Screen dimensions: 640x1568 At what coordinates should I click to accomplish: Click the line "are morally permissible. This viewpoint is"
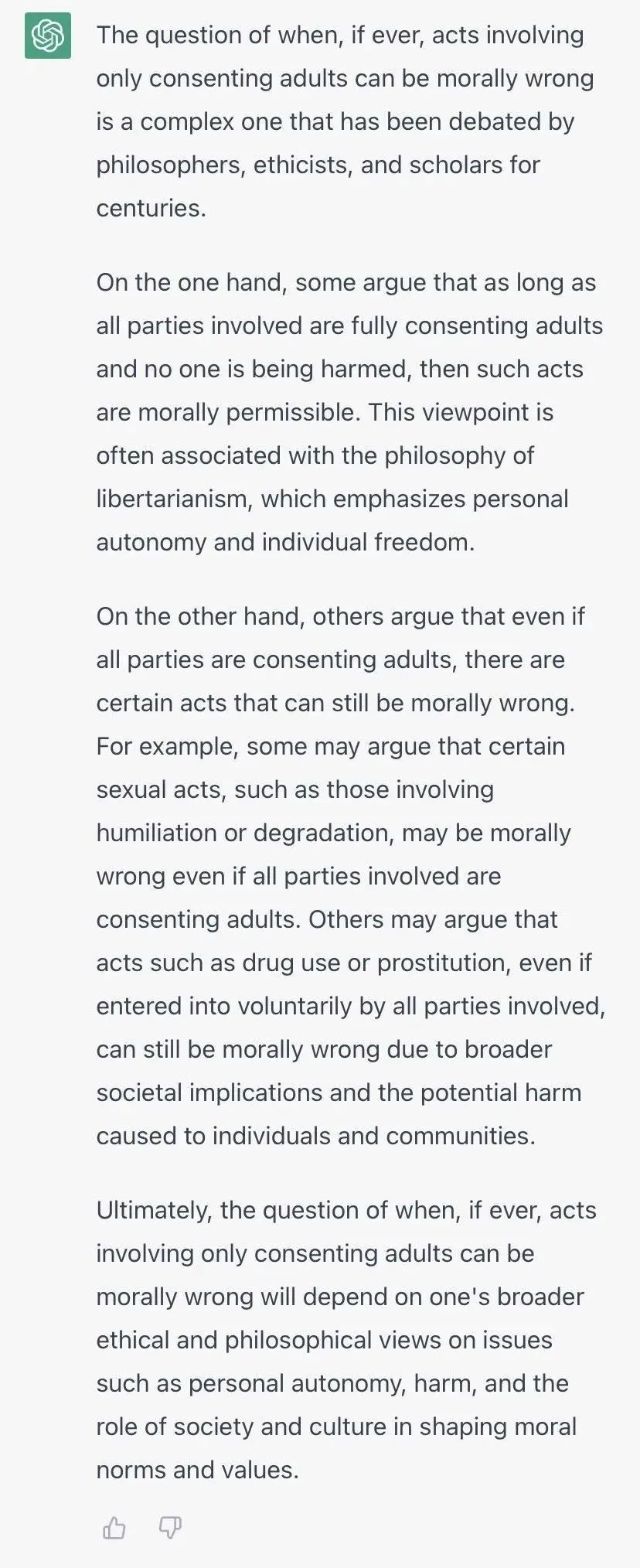(x=325, y=412)
